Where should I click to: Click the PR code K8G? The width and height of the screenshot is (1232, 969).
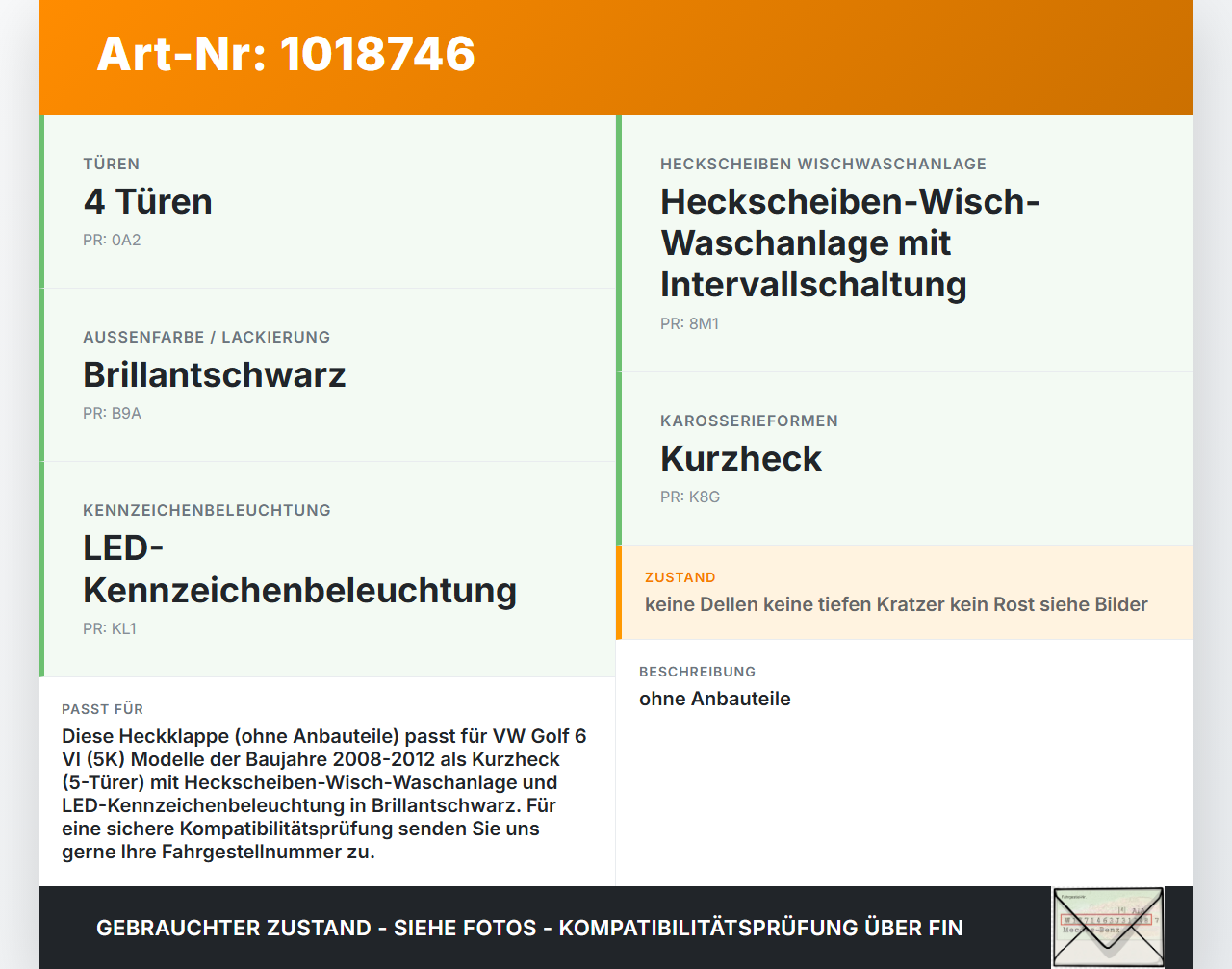tap(687, 497)
